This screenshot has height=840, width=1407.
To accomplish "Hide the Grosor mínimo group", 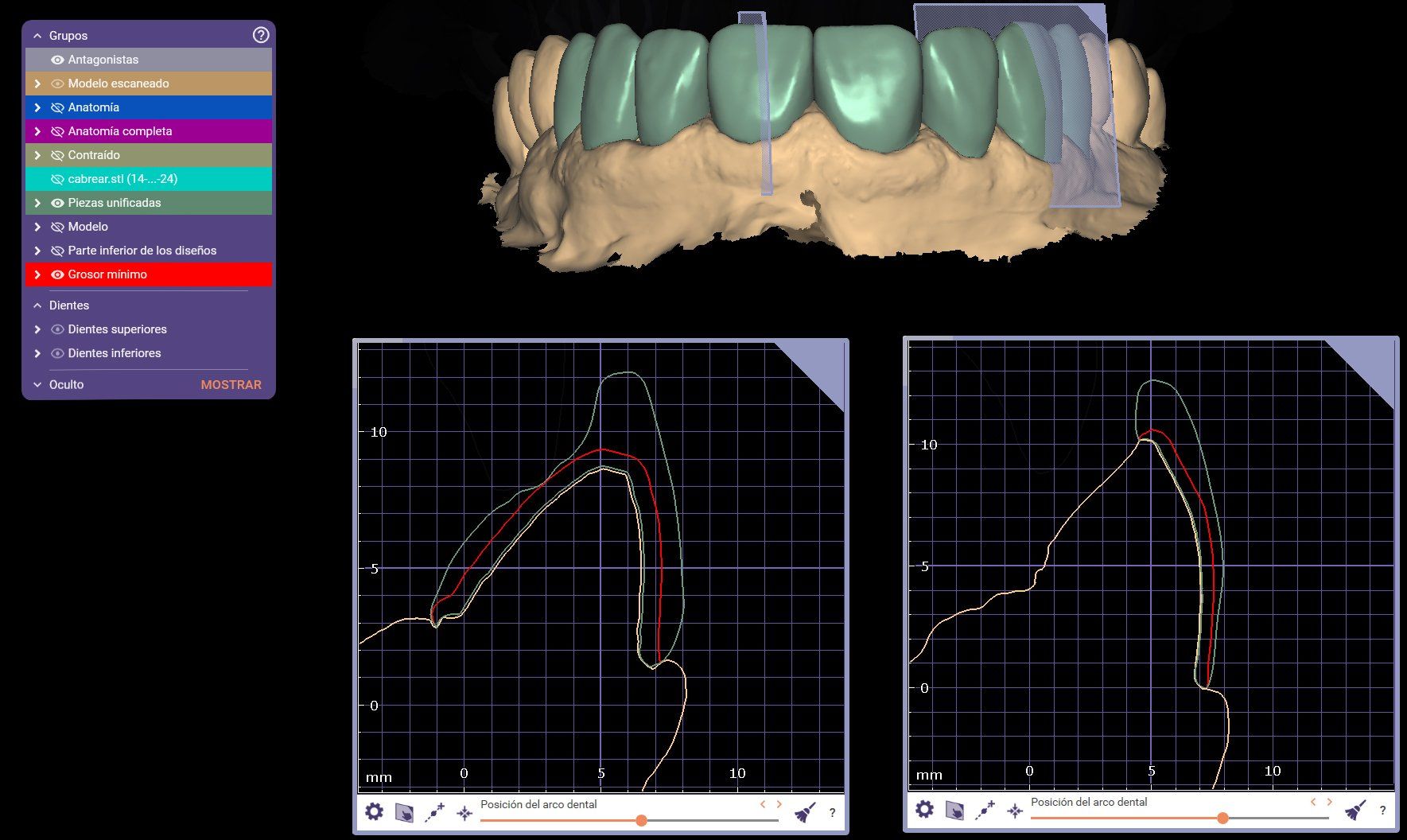I will pyautogui.click(x=57, y=274).
